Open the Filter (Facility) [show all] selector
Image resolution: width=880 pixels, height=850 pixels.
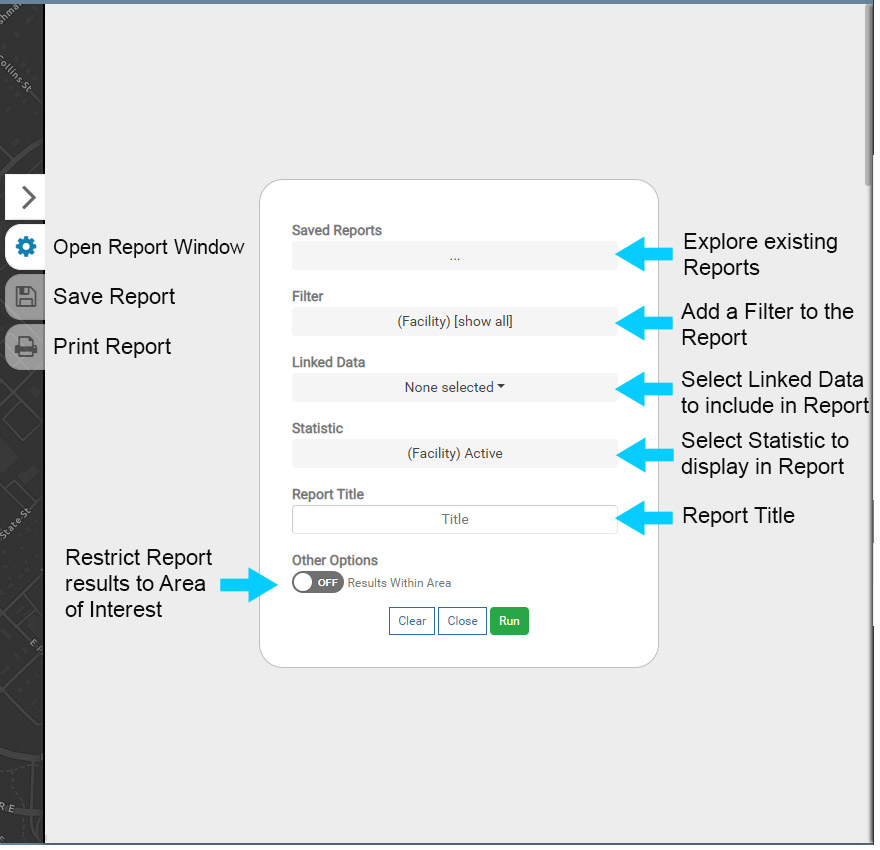(x=454, y=322)
